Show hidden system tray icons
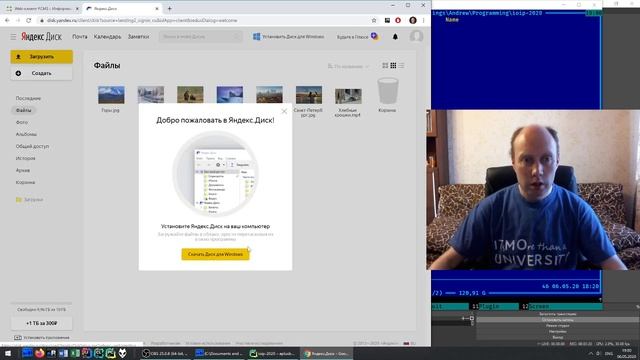This screenshot has height=360, width=640. click(590, 353)
